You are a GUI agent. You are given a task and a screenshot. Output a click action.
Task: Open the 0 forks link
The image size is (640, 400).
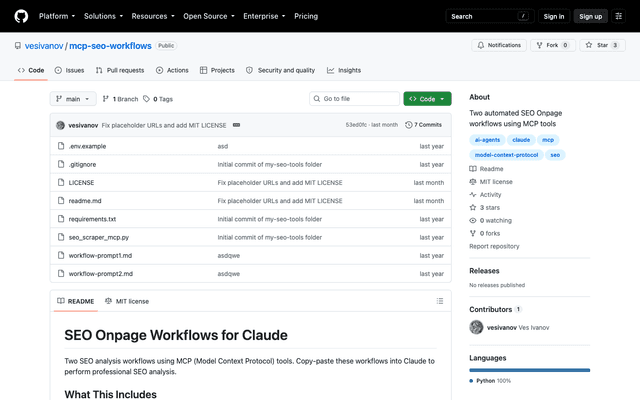point(485,233)
